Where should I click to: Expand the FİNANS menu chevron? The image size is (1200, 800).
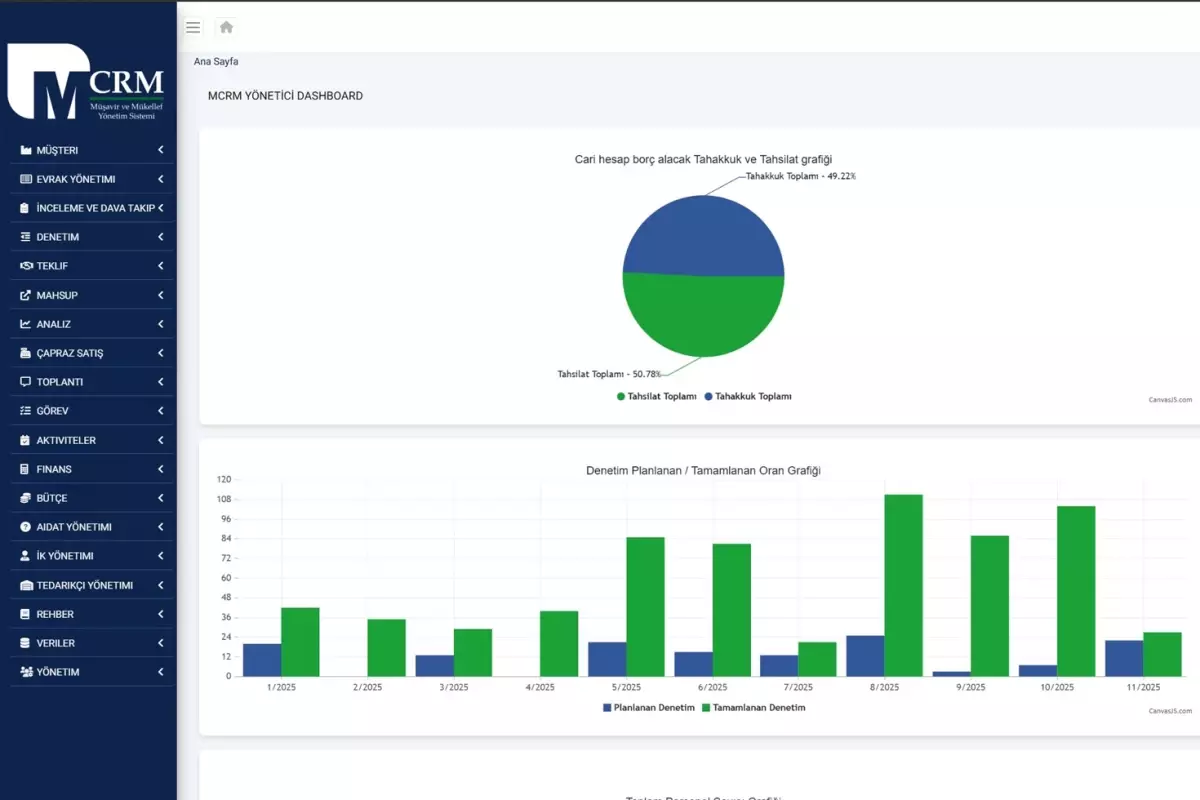point(161,469)
